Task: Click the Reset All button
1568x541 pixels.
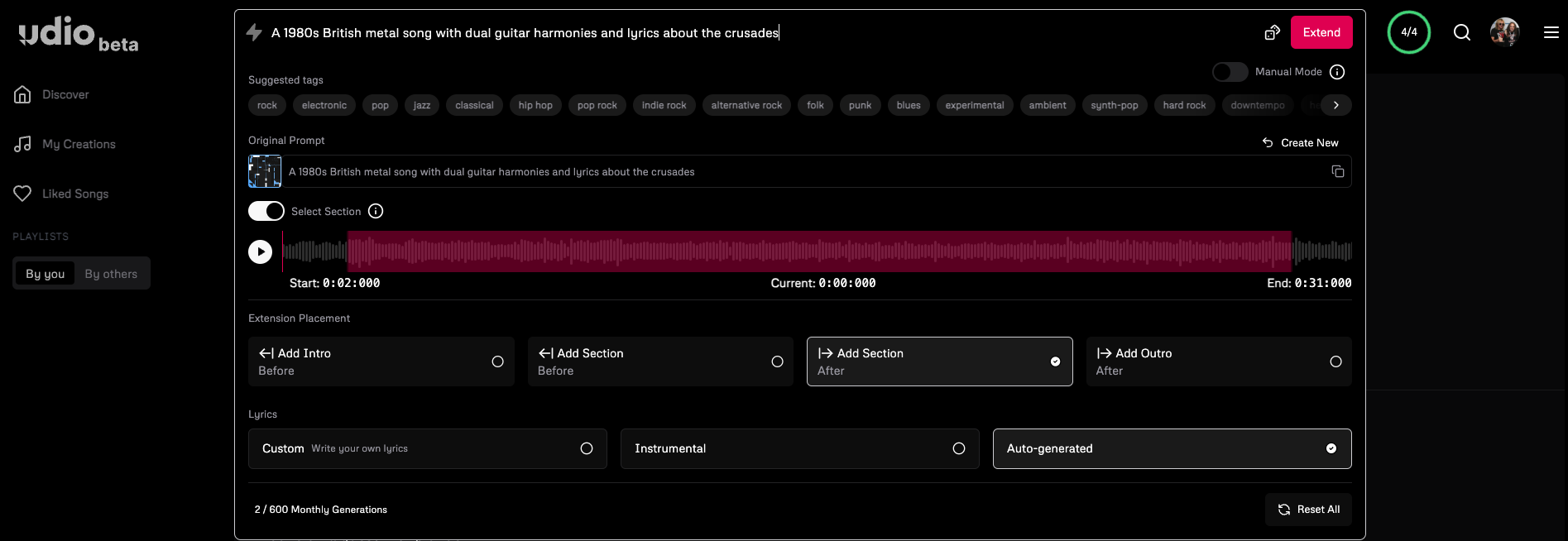Action: [1308, 510]
